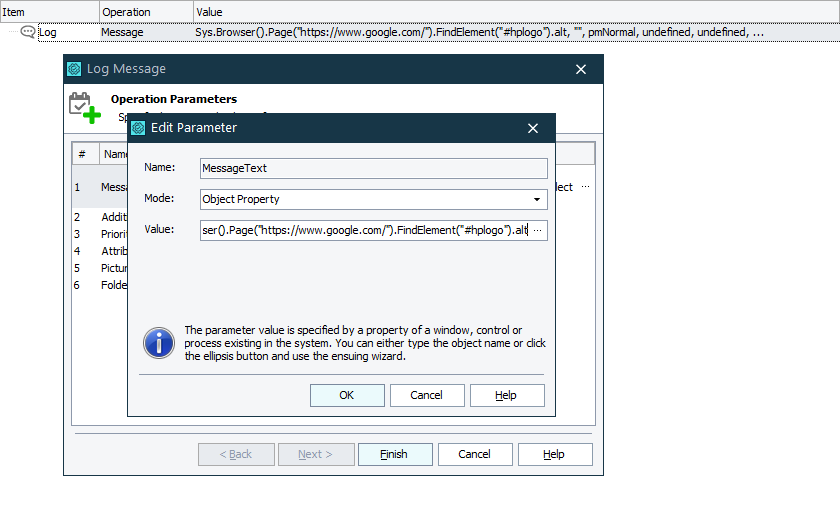Click the Edit Parameter title bar icon
The image size is (840, 505).
click(x=137, y=128)
